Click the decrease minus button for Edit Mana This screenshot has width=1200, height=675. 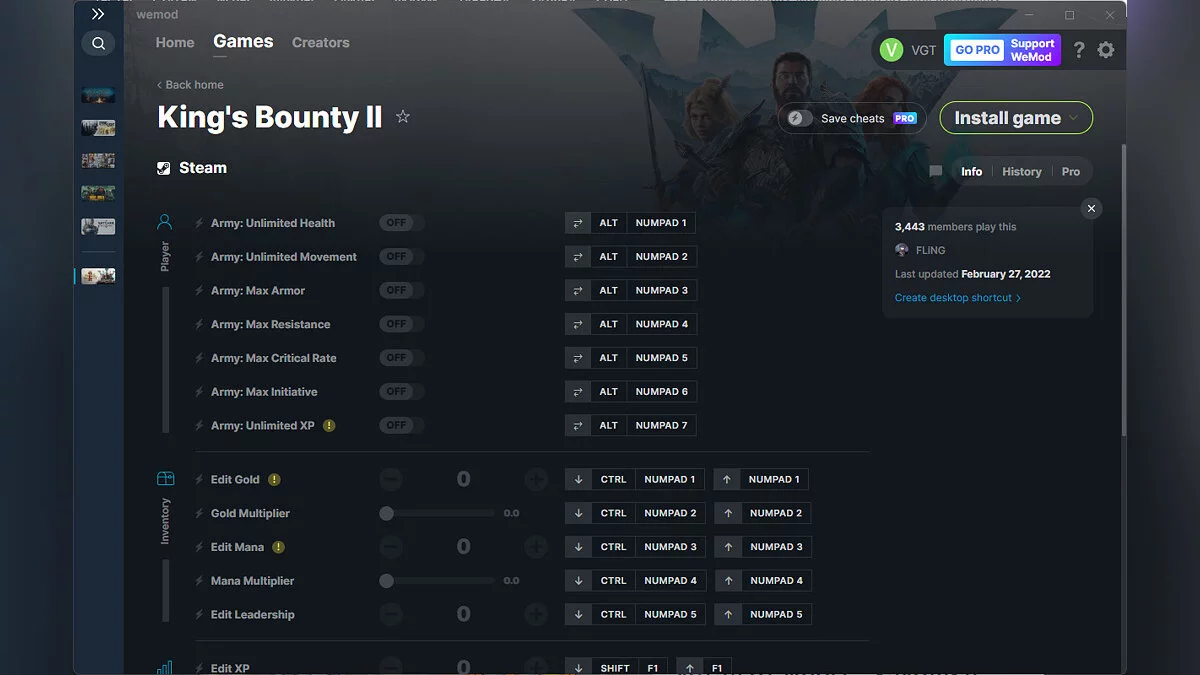[391, 547]
